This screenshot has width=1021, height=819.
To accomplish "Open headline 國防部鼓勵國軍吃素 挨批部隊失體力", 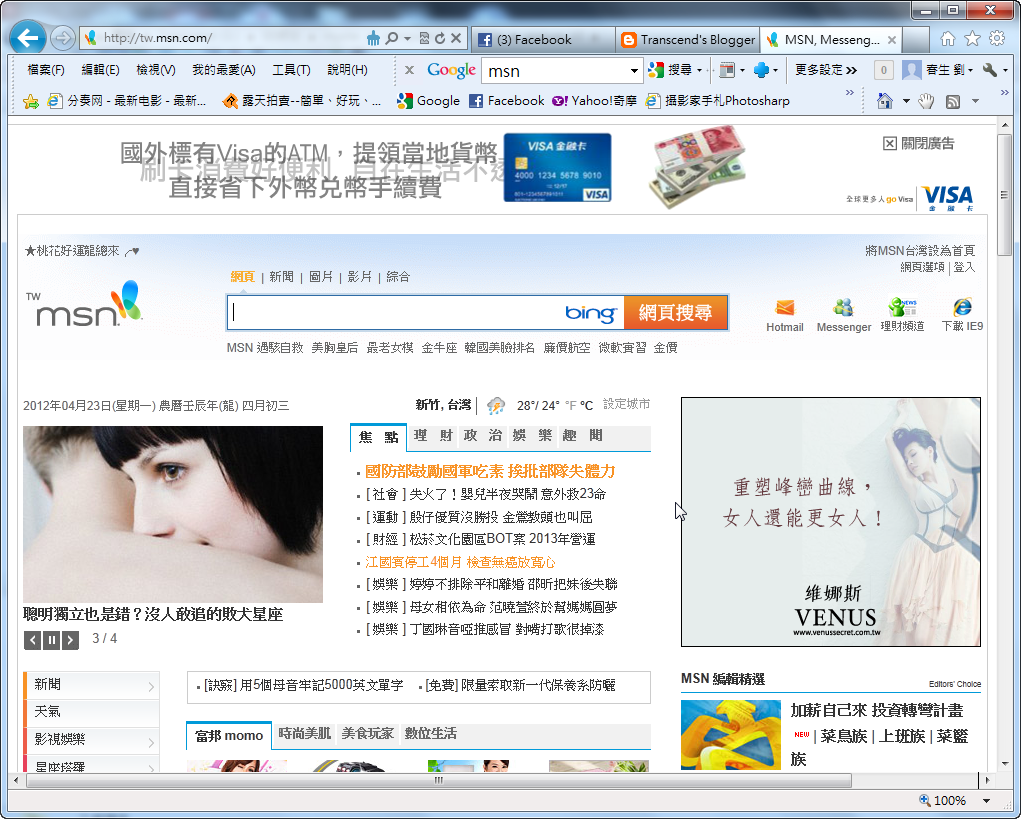I will point(490,471).
